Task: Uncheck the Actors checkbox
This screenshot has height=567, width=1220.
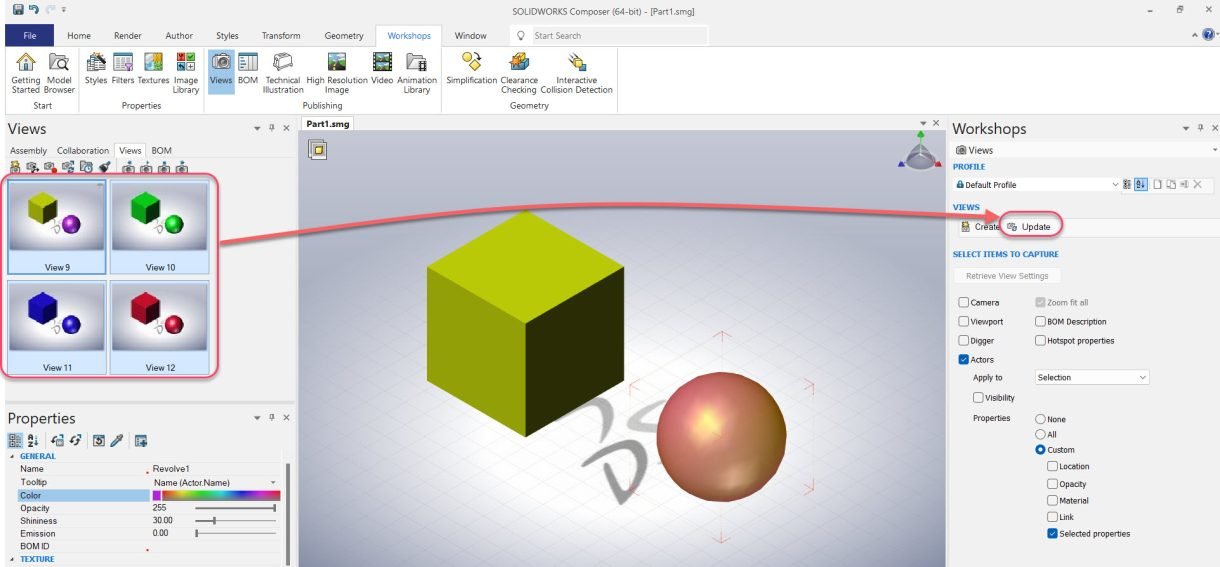Action: (x=964, y=359)
